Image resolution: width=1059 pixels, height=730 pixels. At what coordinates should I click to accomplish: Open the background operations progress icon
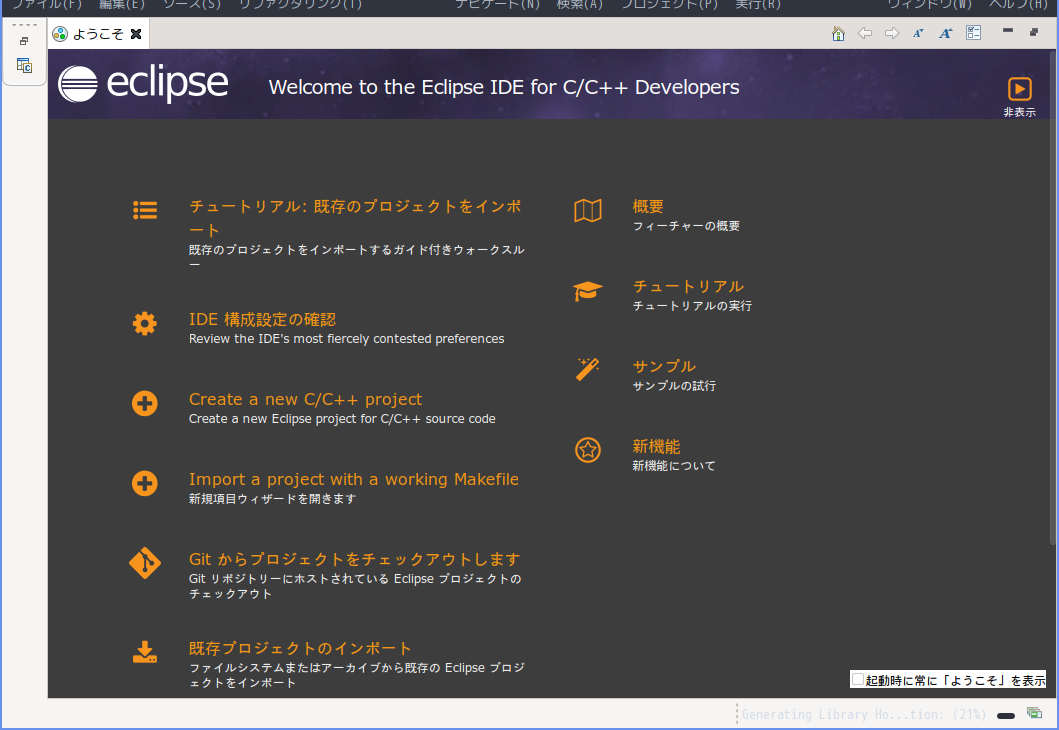coord(1034,713)
